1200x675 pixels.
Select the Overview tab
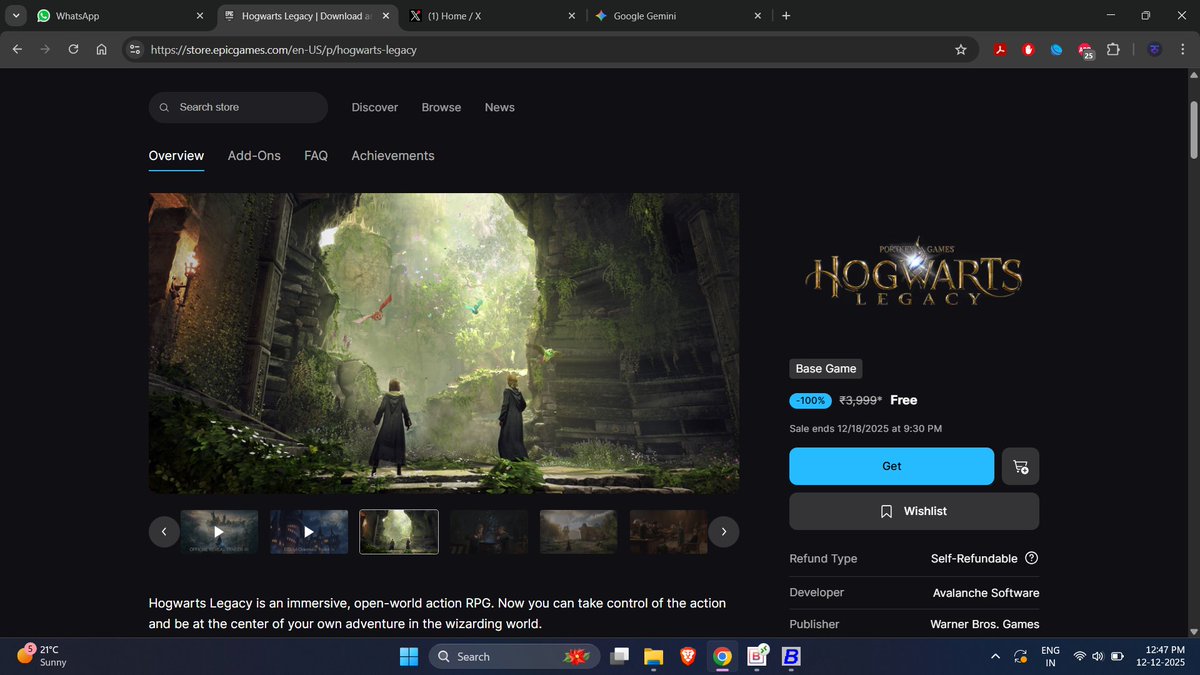point(176,156)
